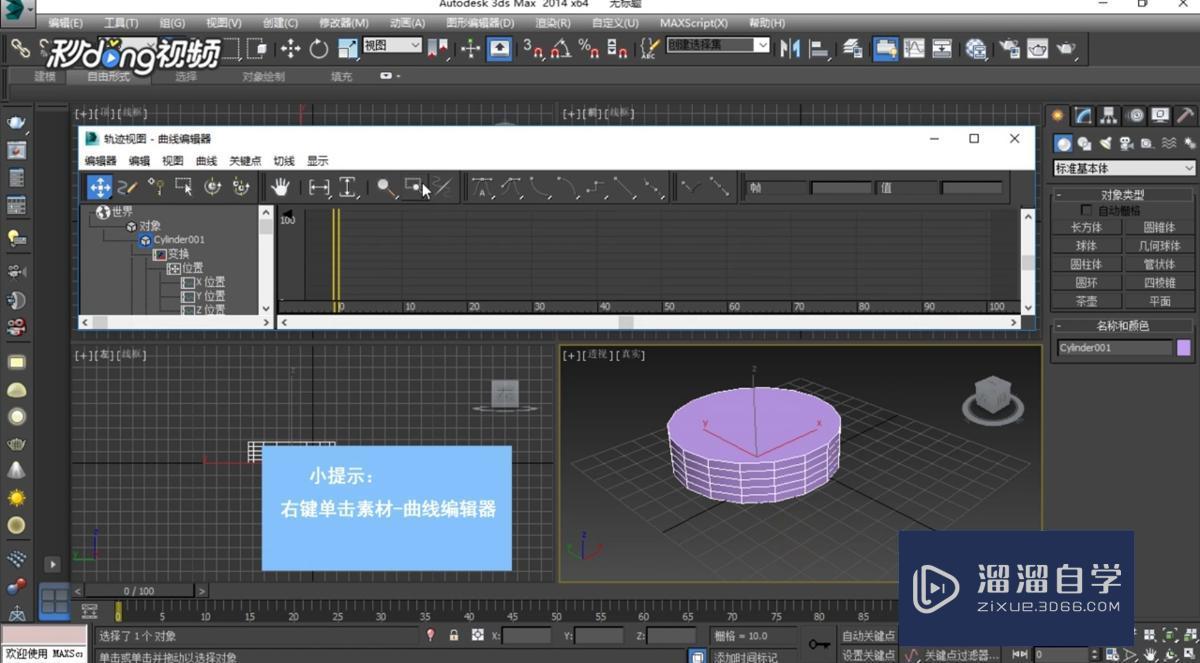Enable the 自动栅格 AutoGrid checkbox

tap(1086, 209)
